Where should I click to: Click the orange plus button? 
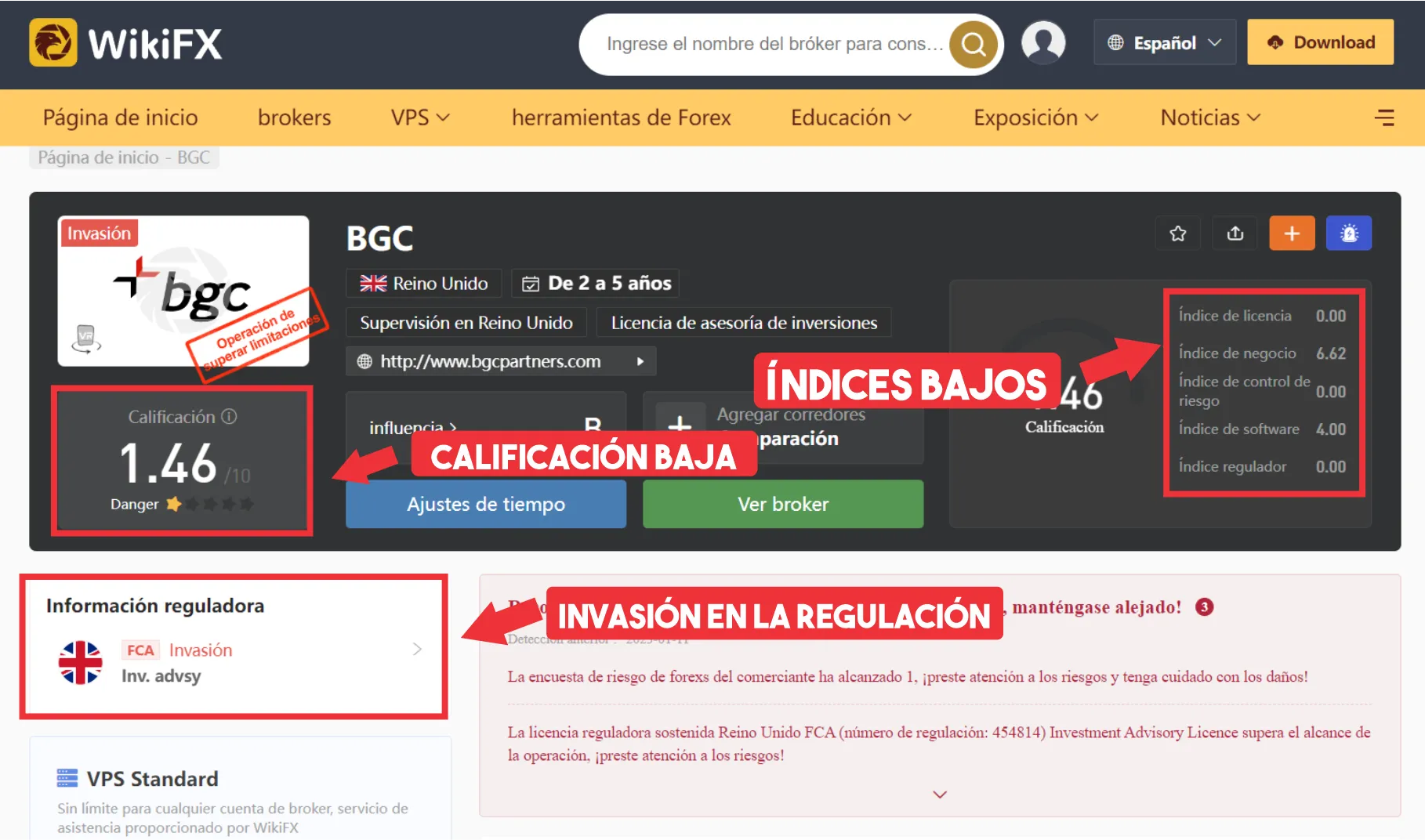(1292, 234)
